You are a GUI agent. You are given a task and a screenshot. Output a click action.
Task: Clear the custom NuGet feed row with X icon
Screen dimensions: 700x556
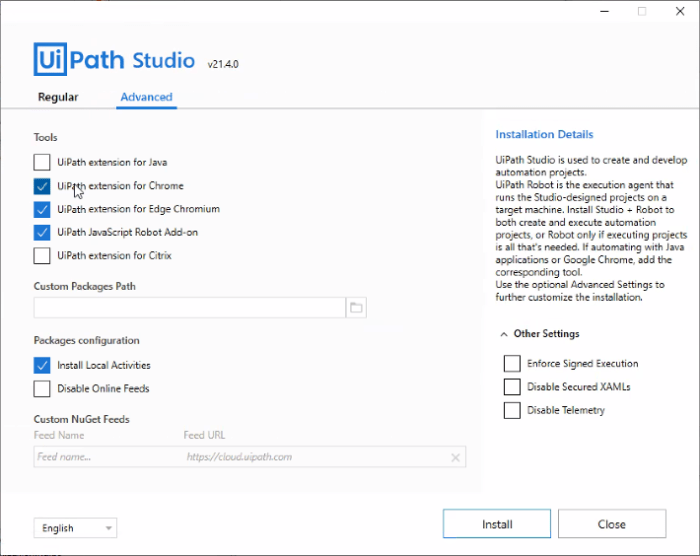coord(455,457)
